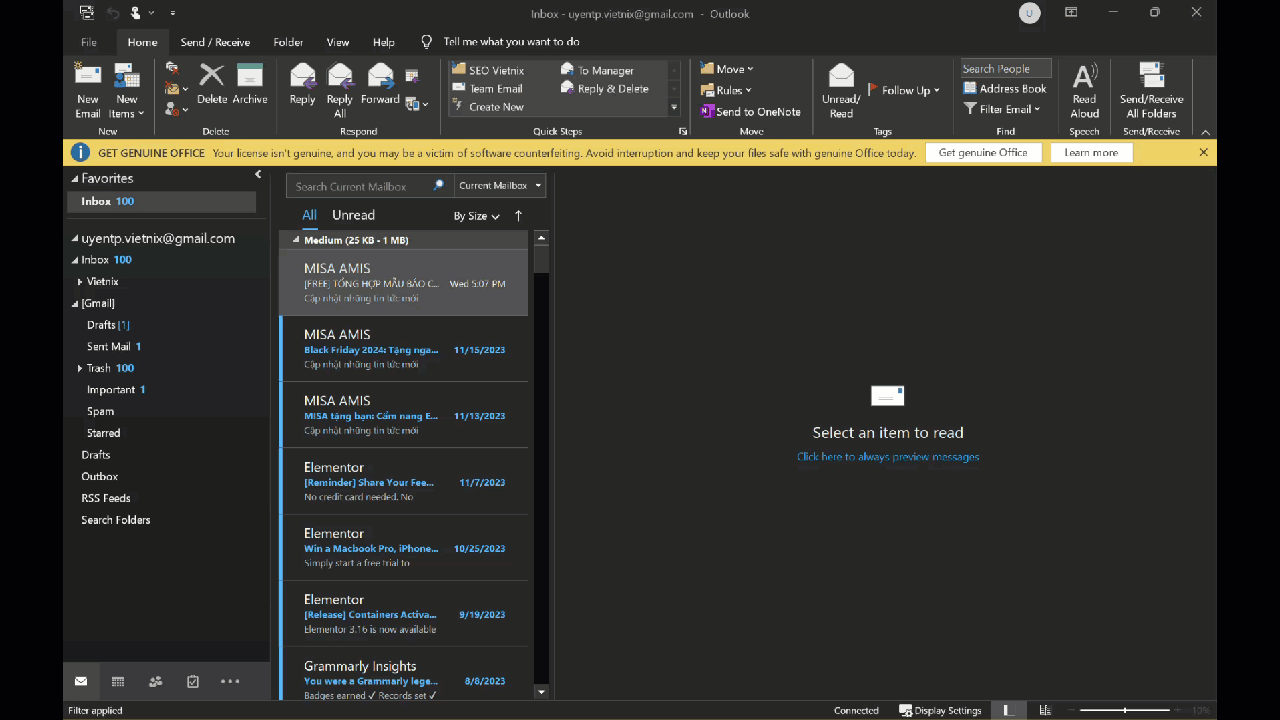1280x720 pixels.
Task: Run the SEO Vietnix quick step
Action: coord(488,70)
